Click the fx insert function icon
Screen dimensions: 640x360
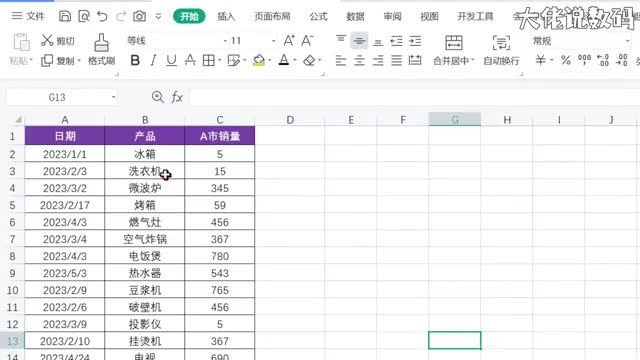point(177,97)
